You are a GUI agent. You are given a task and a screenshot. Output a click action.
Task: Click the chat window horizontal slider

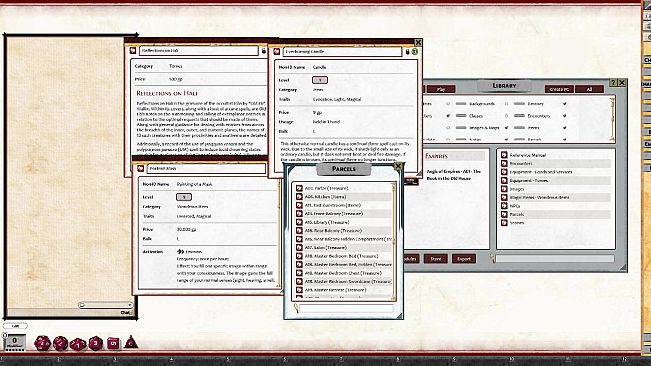(x=105, y=305)
